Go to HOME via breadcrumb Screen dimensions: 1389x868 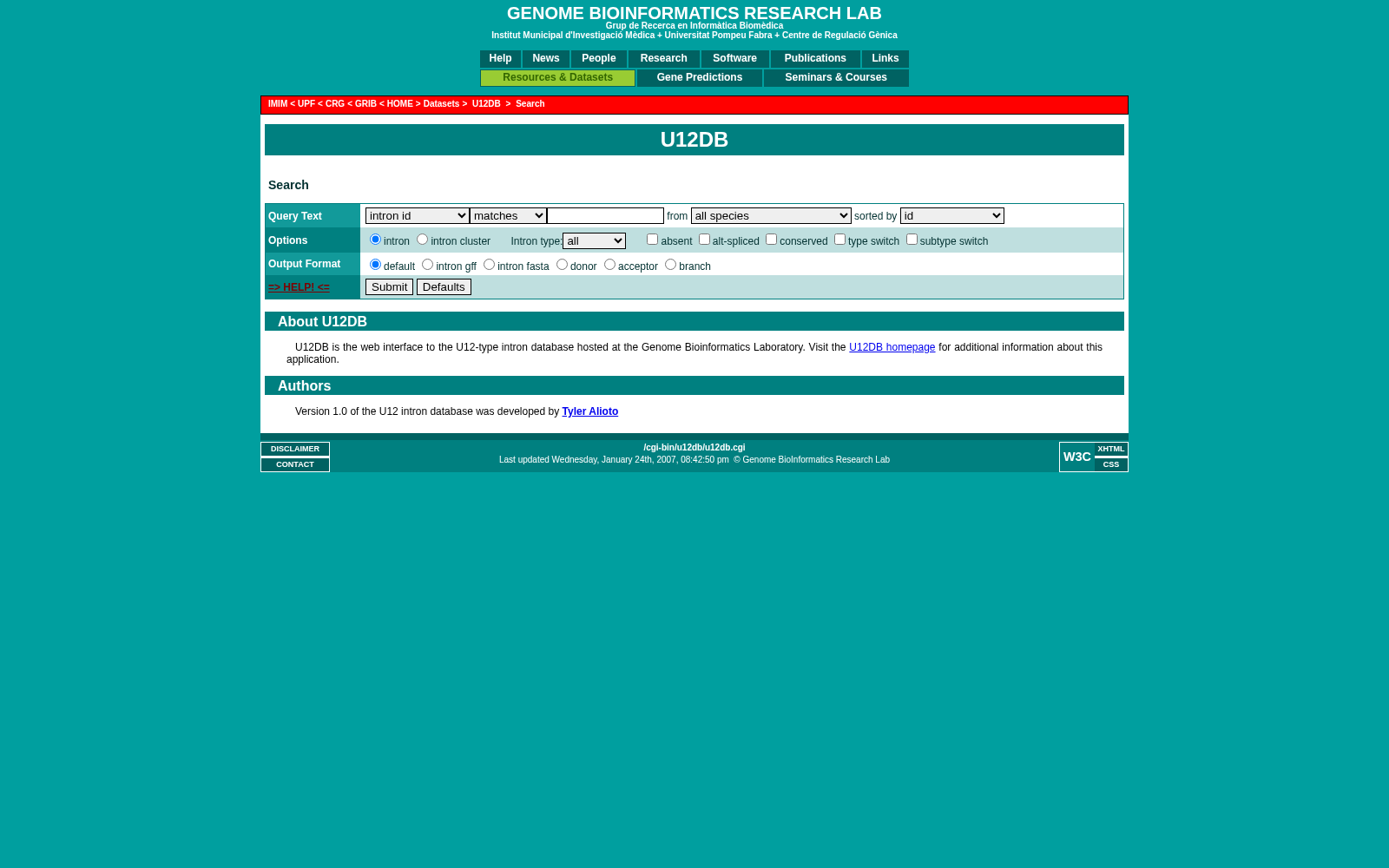(400, 104)
